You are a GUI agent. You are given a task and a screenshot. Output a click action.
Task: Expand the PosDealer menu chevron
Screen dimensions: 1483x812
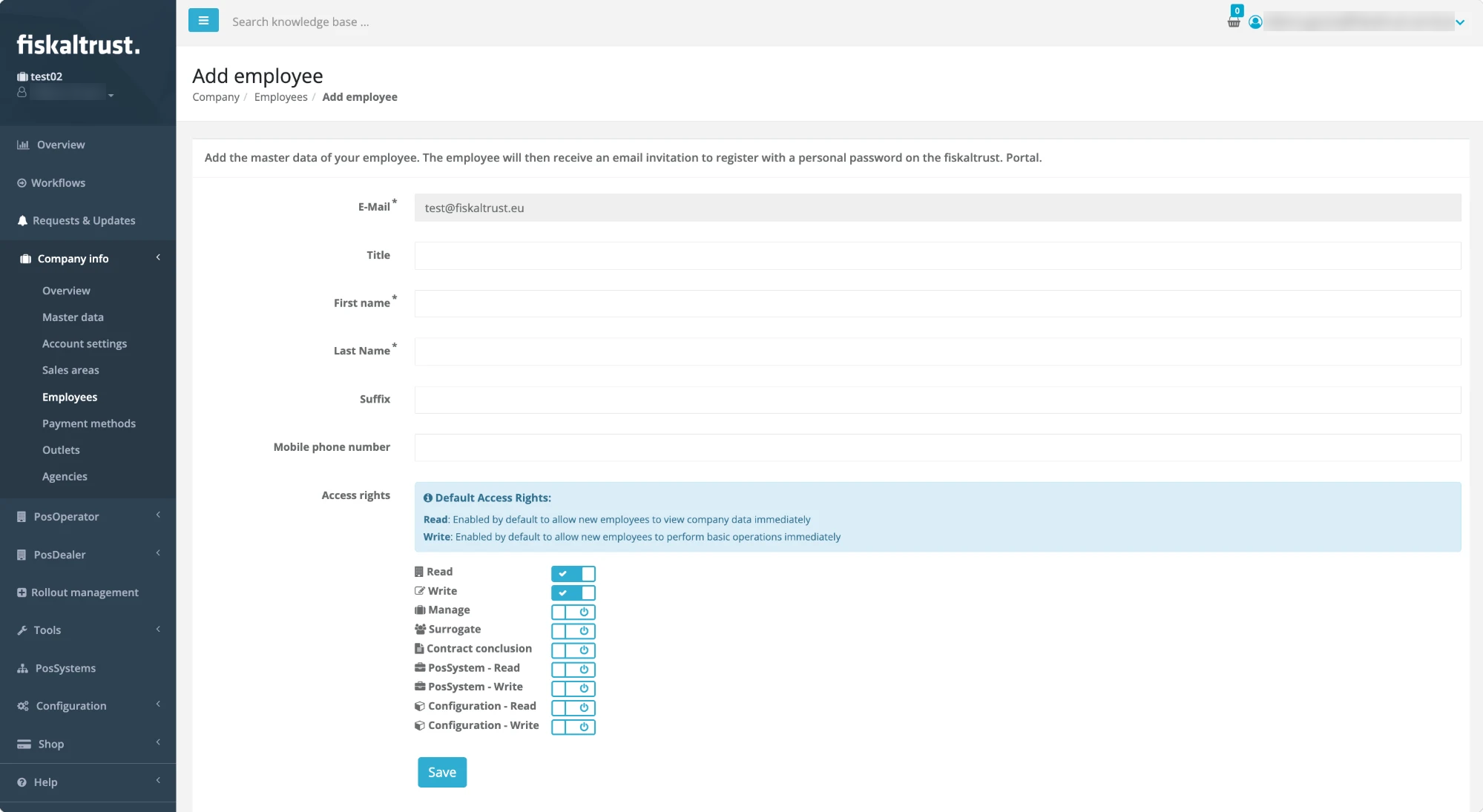pyautogui.click(x=158, y=553)
